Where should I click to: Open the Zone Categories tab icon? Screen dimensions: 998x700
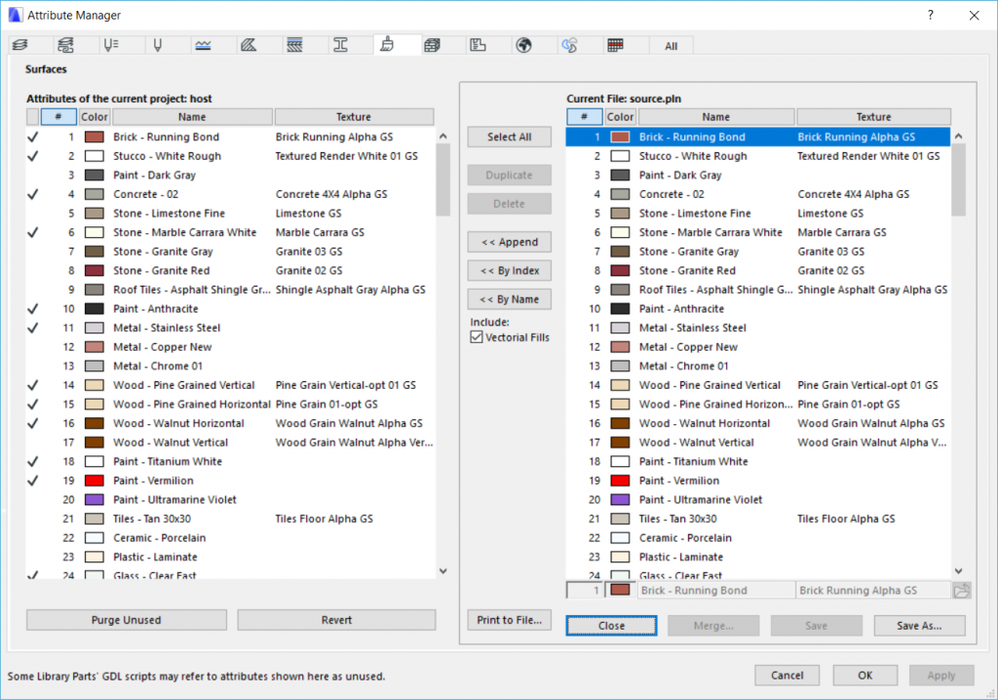478,45
